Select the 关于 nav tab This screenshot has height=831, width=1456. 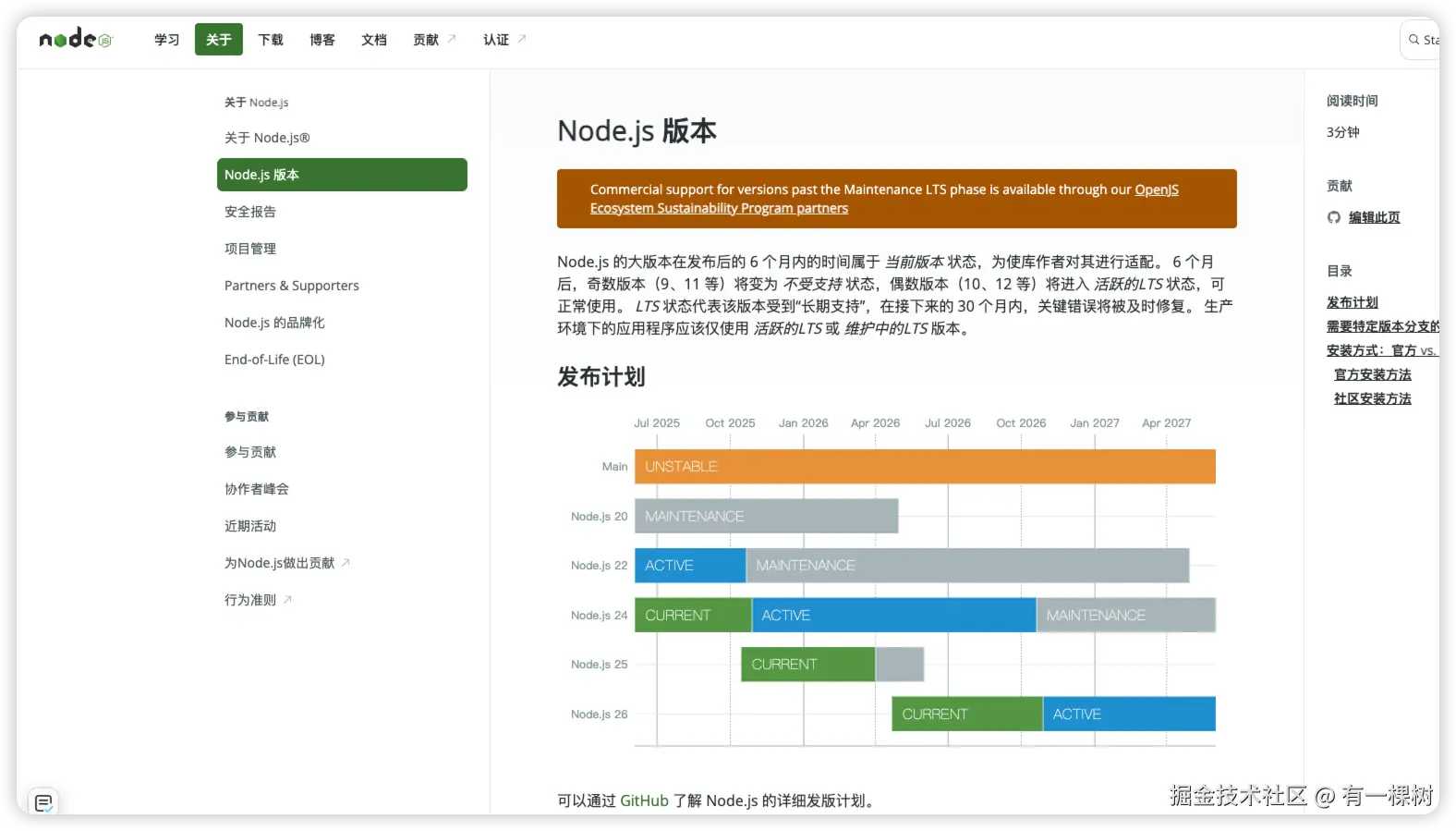[x=219, y=40]
